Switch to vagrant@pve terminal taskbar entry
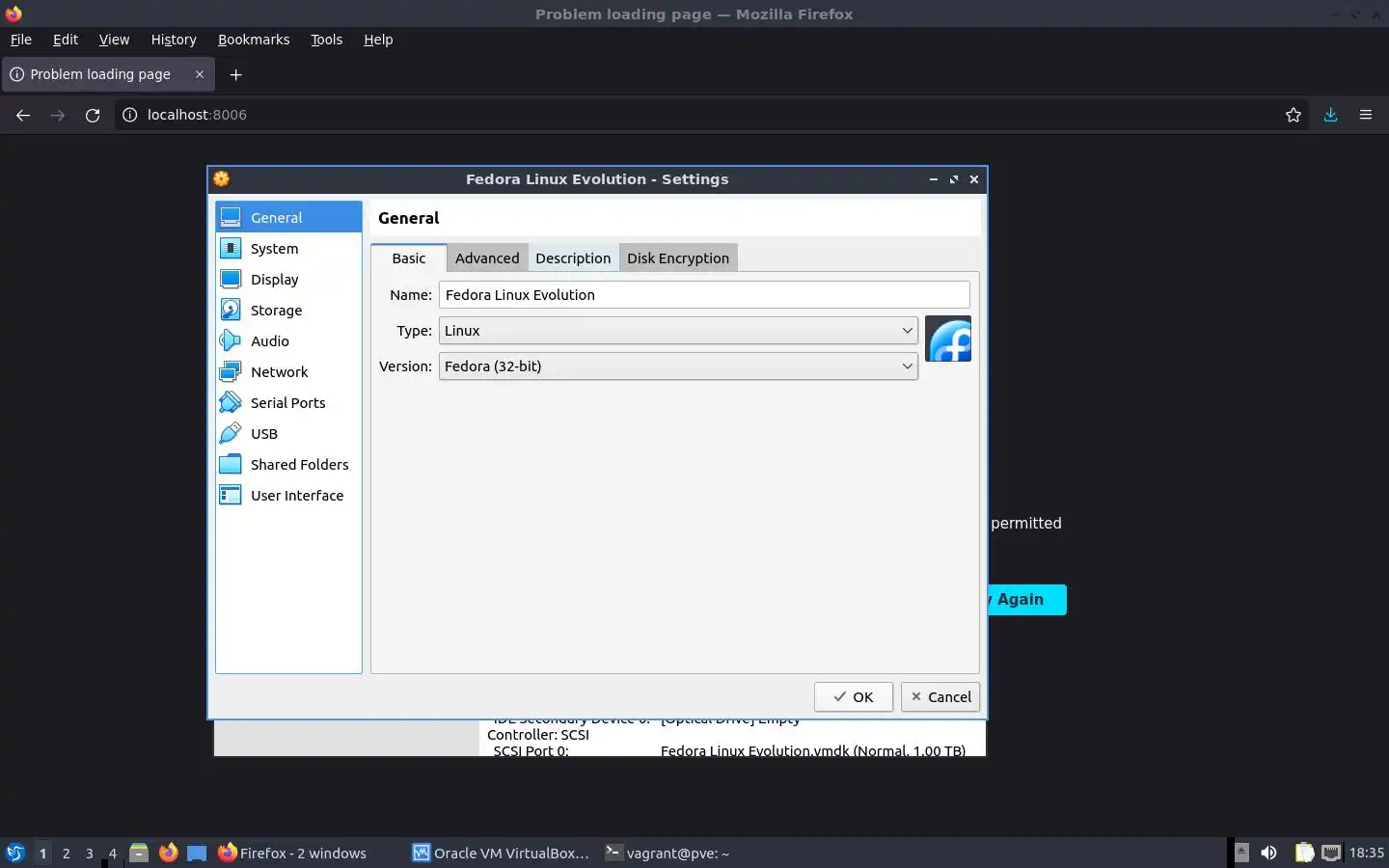 point(667,853)
